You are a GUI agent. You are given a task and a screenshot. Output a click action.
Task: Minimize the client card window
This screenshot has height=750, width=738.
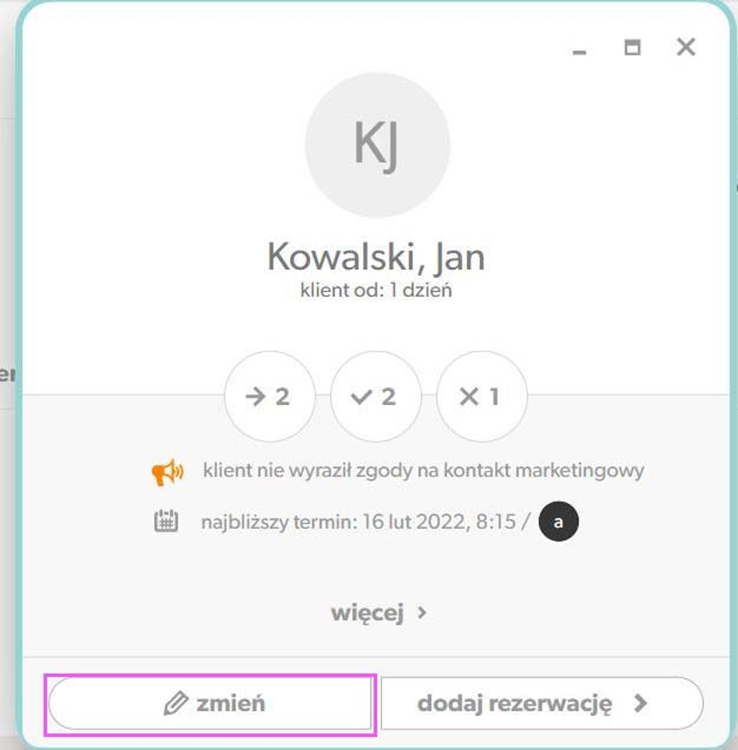pos(579,52)
